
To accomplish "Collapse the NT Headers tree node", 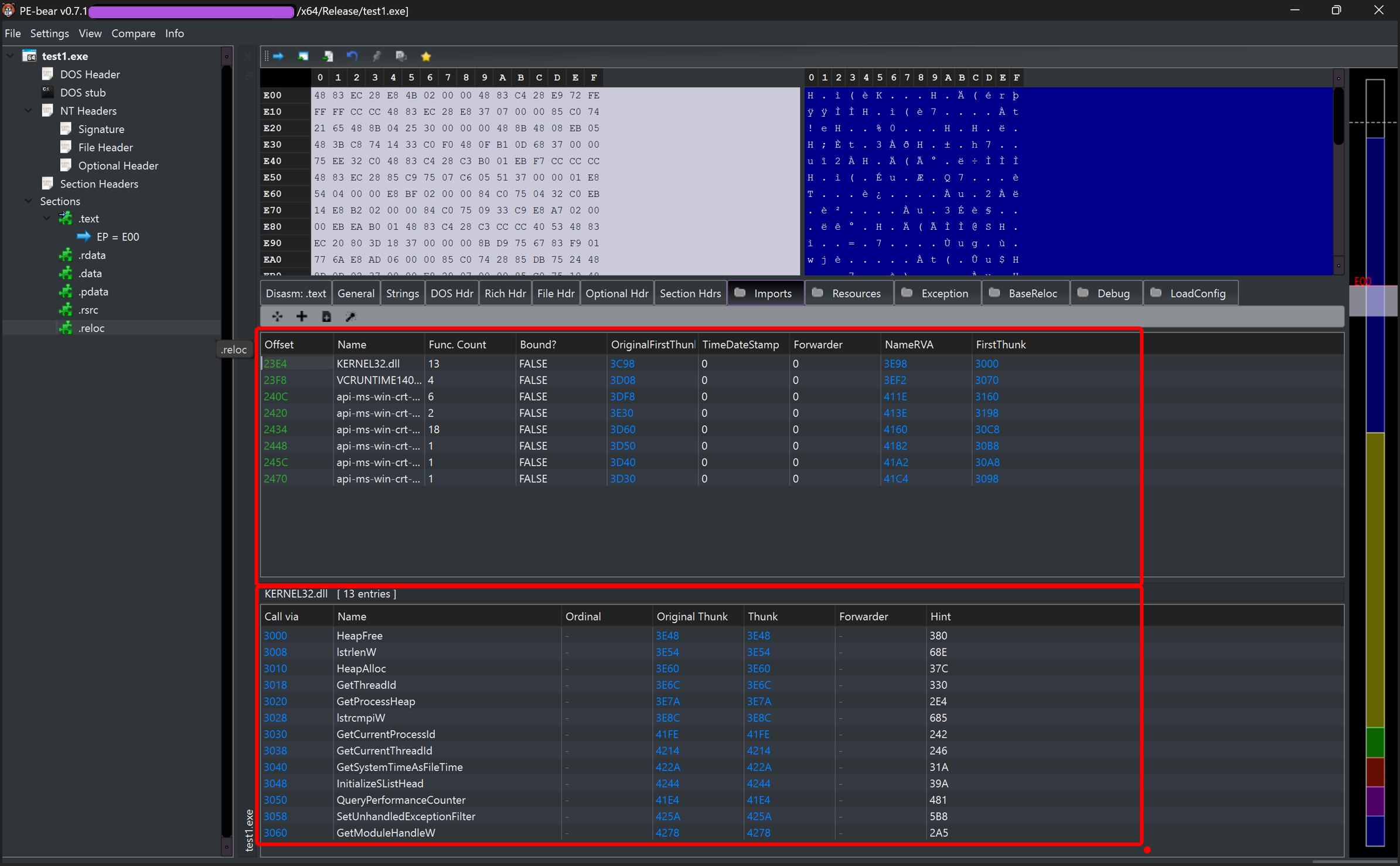I will point(28,110).
